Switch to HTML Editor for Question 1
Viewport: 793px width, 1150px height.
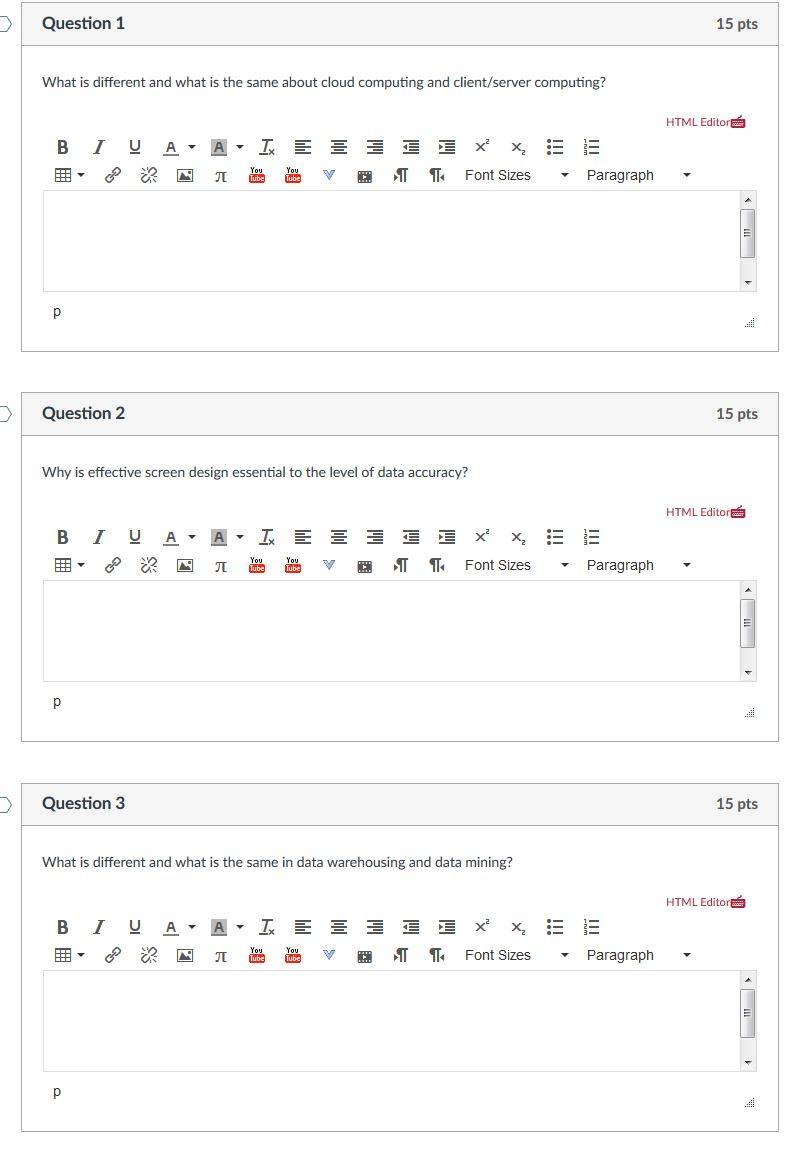pyautogui.click(x=706, y=122)
